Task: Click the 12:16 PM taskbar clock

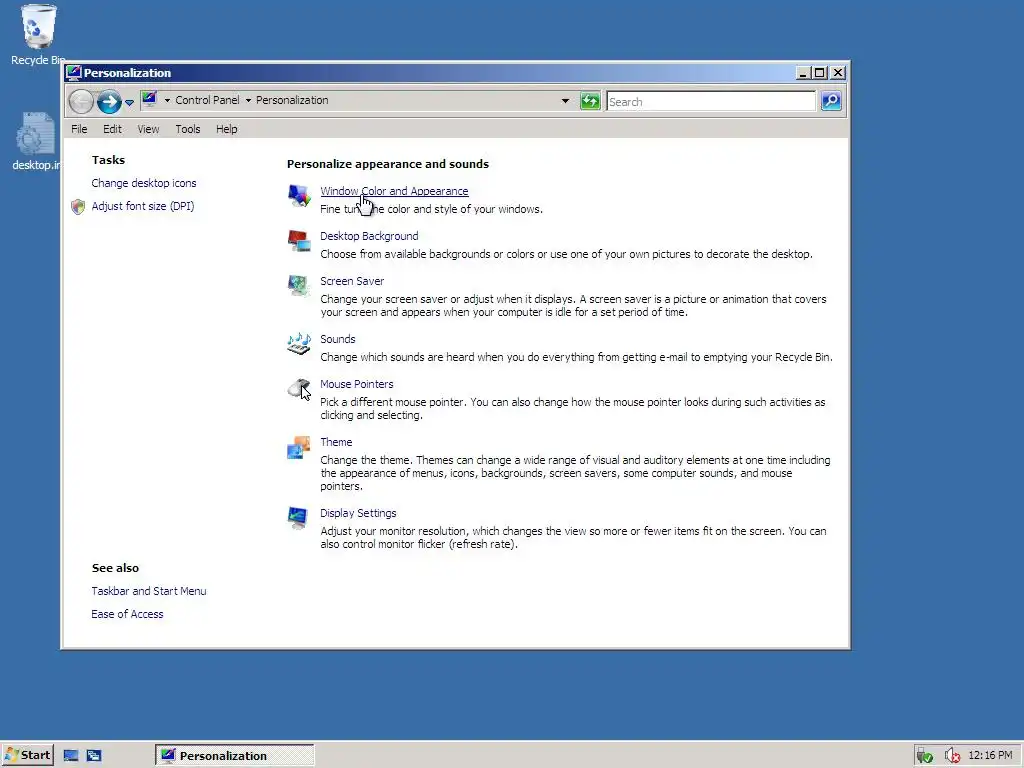Action: (x=990, y=756)
